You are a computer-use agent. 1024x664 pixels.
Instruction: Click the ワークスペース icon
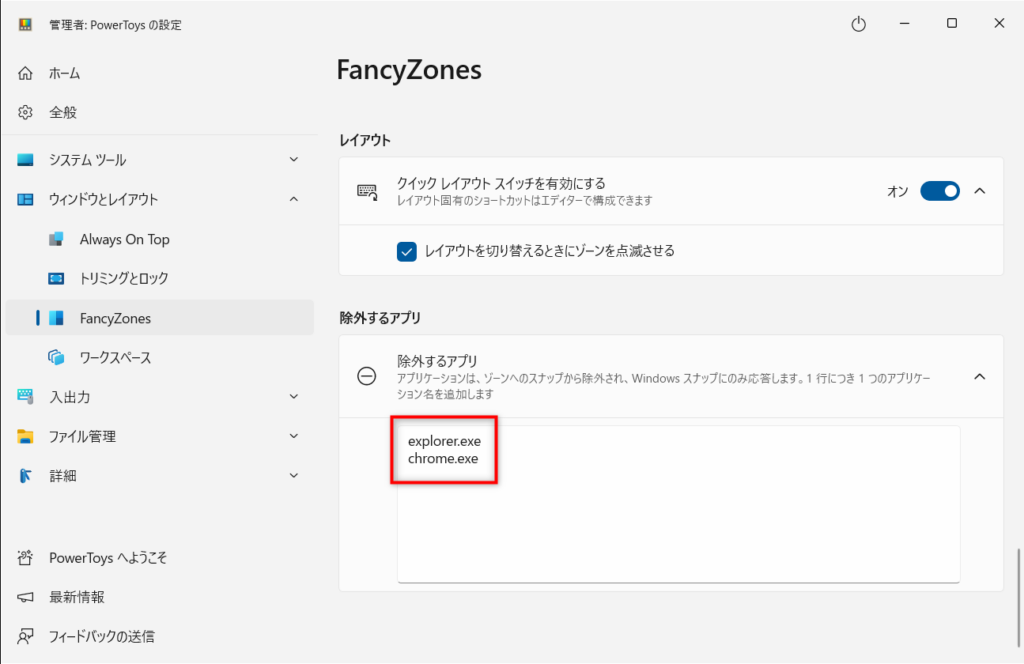coord(57,357)
